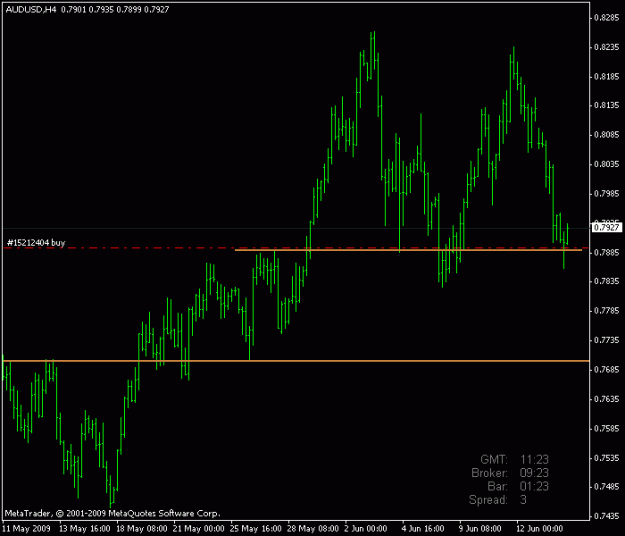Click the 11 May 2009 date label
The width and height of the screenshot is (625, 536).
click(x=27, y=529)
